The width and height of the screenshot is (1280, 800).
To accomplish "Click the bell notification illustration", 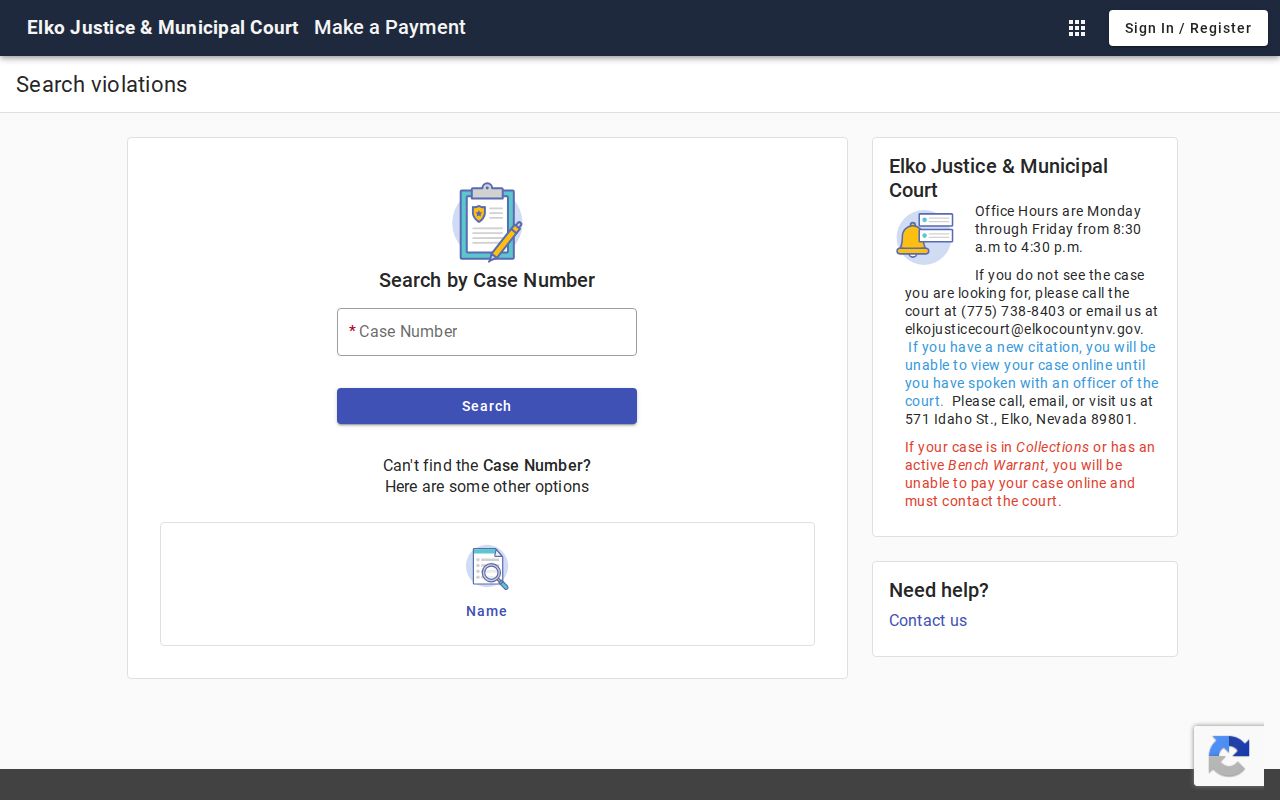I will [925, 236].
